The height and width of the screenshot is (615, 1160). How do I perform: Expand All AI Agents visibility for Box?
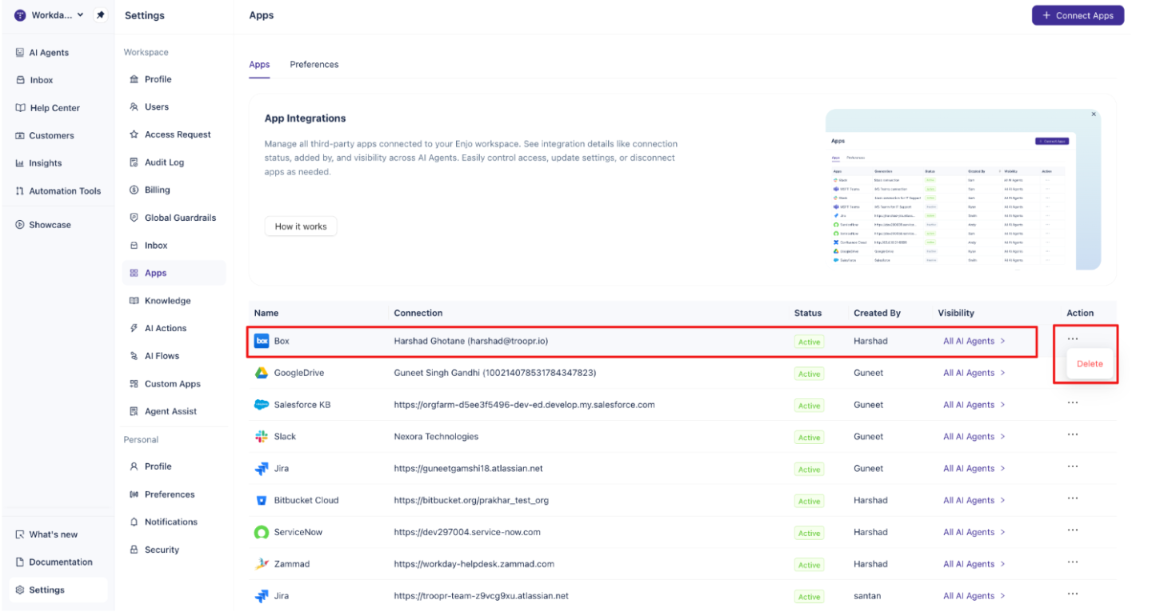coord(974,341)
